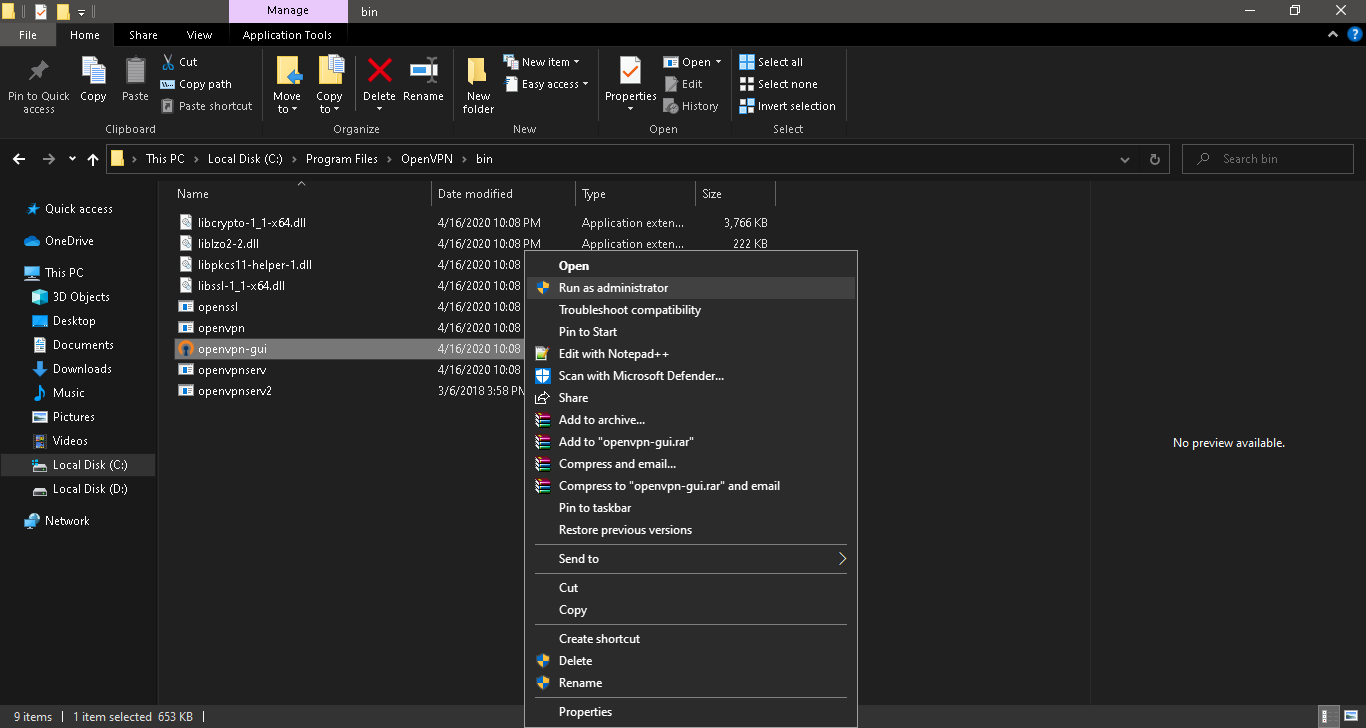Choose Scan with Microsoft Defender

(x=691, y=376)
